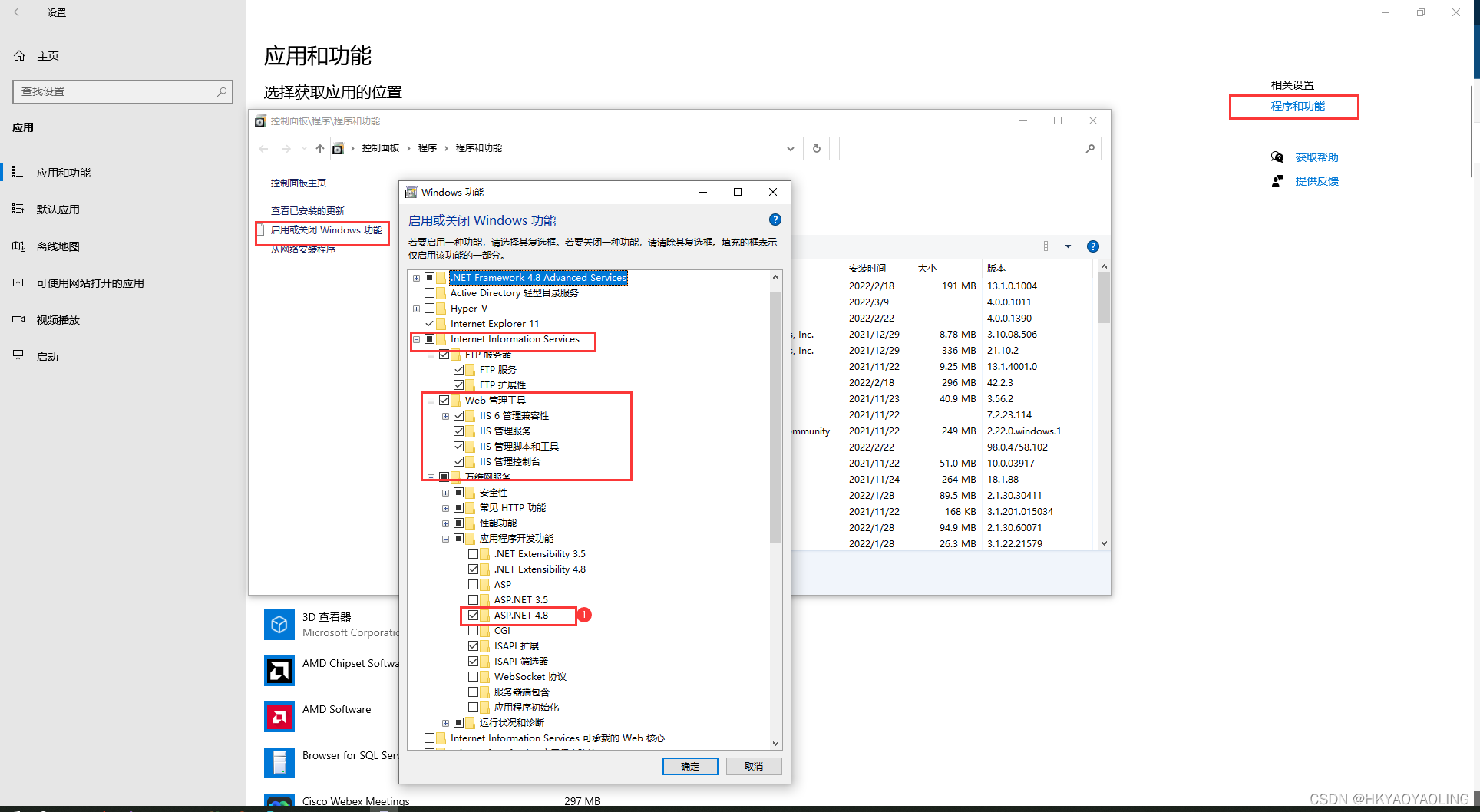Enable .NET Extensibility 3.5 checkbox

pos(474,553)
